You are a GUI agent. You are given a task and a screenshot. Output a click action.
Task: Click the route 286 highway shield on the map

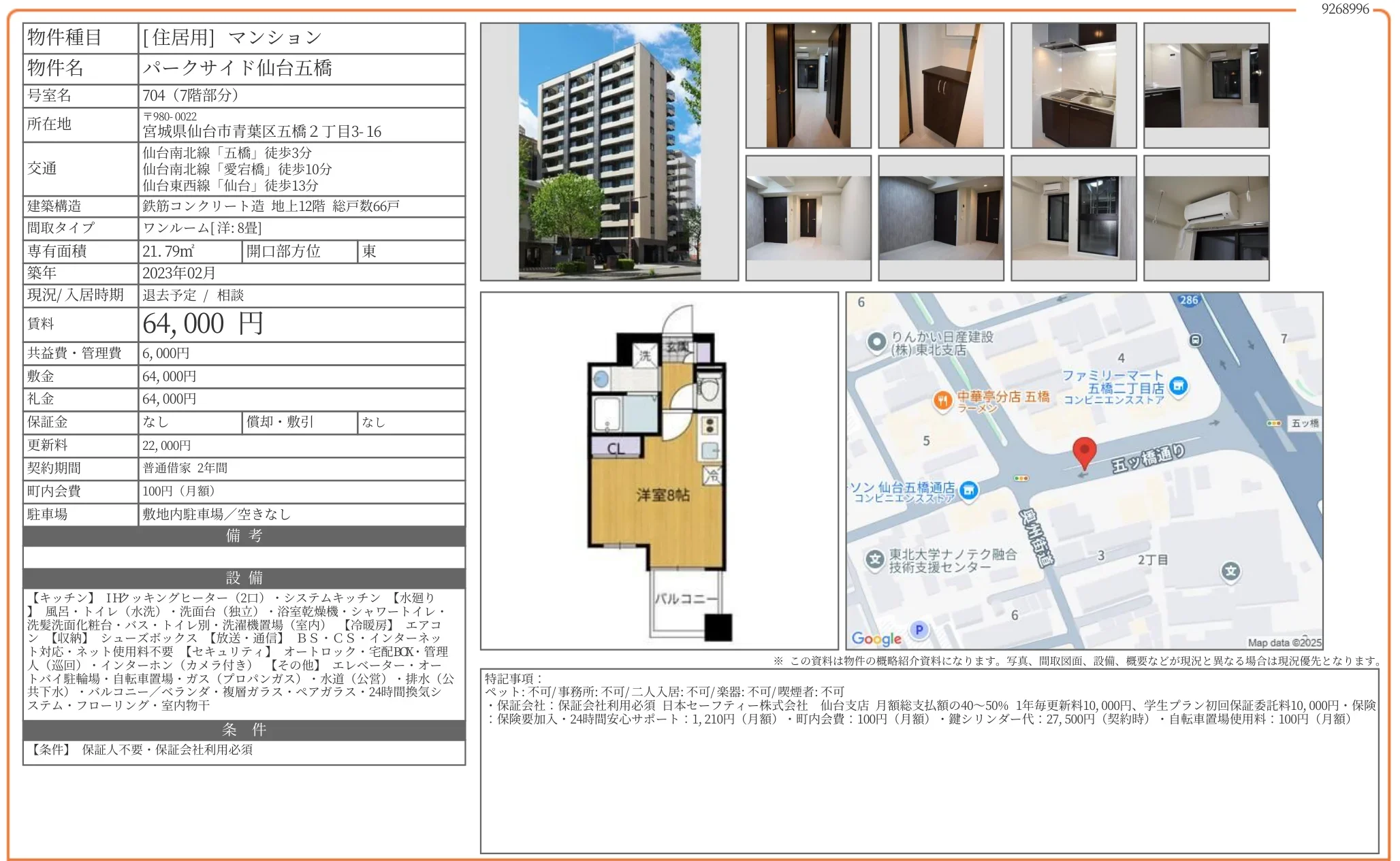[1190, 299]
